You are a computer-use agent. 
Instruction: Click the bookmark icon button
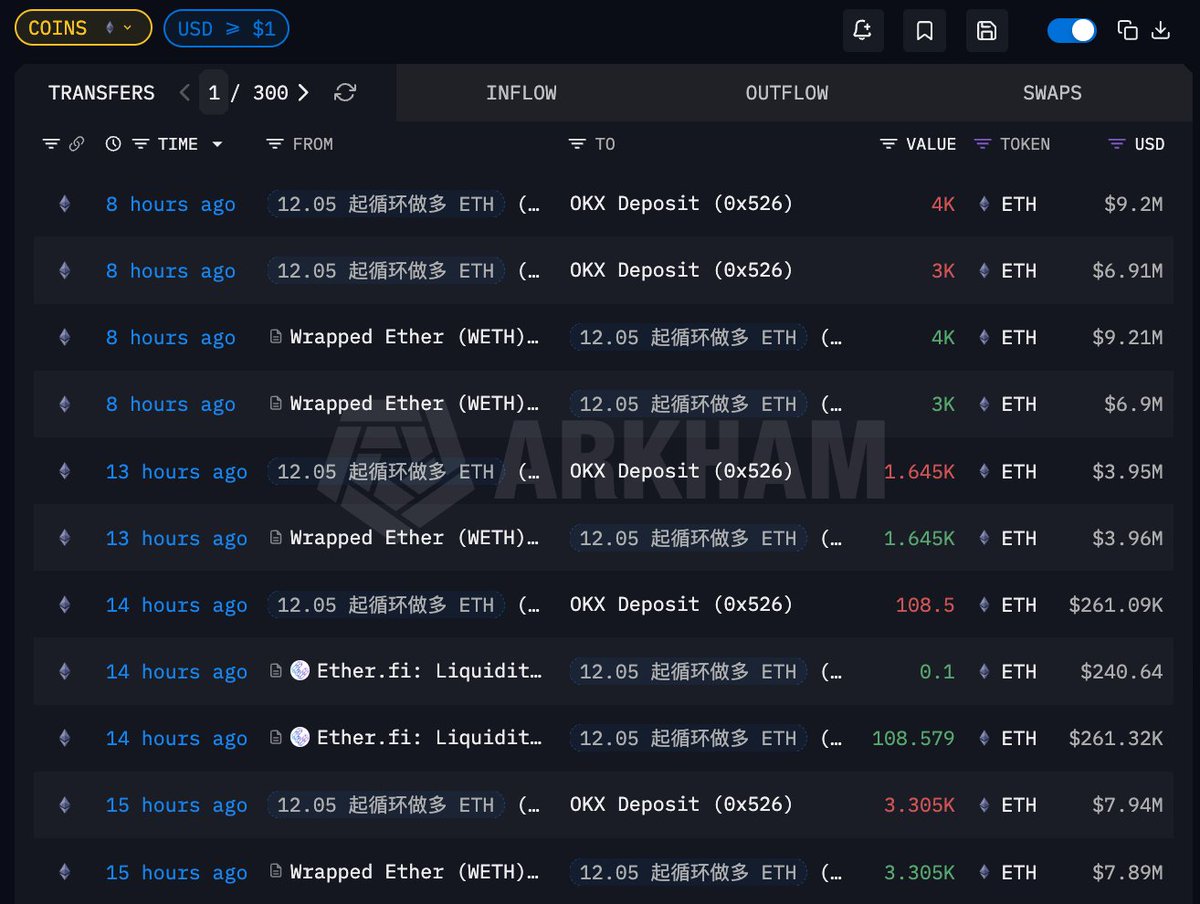click(x=925, y=30)
